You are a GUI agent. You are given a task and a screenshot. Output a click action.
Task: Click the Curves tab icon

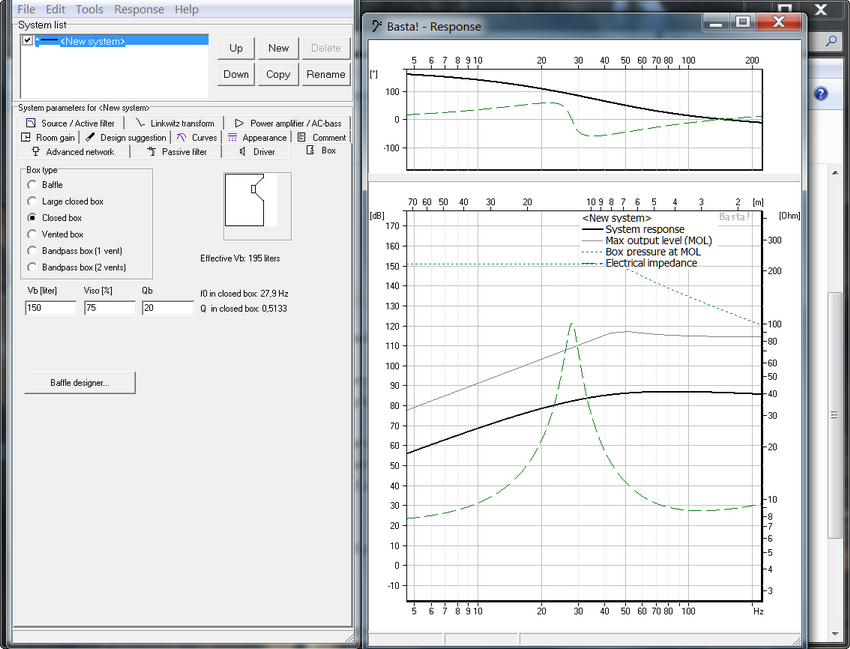(181, 137)
